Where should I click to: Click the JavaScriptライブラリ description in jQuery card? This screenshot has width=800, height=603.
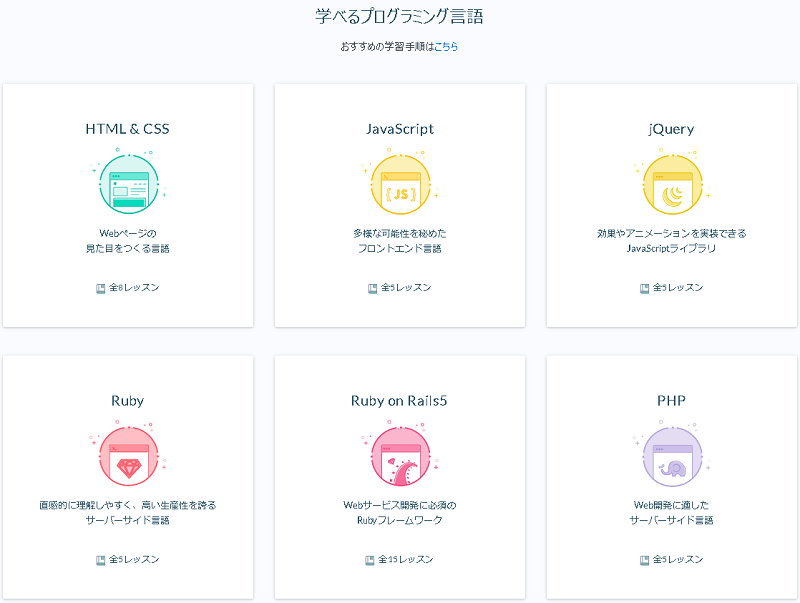671,248
